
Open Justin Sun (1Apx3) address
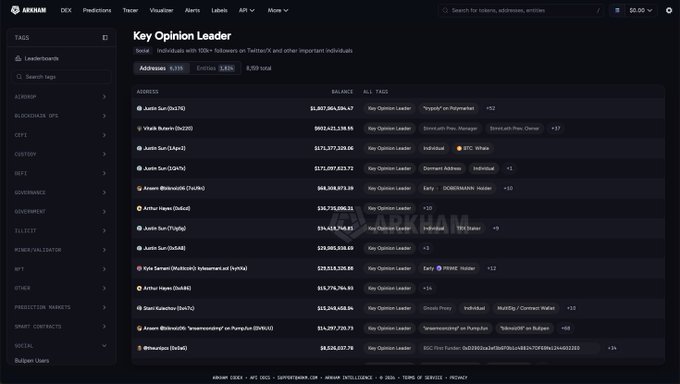[x=164, y=148]
